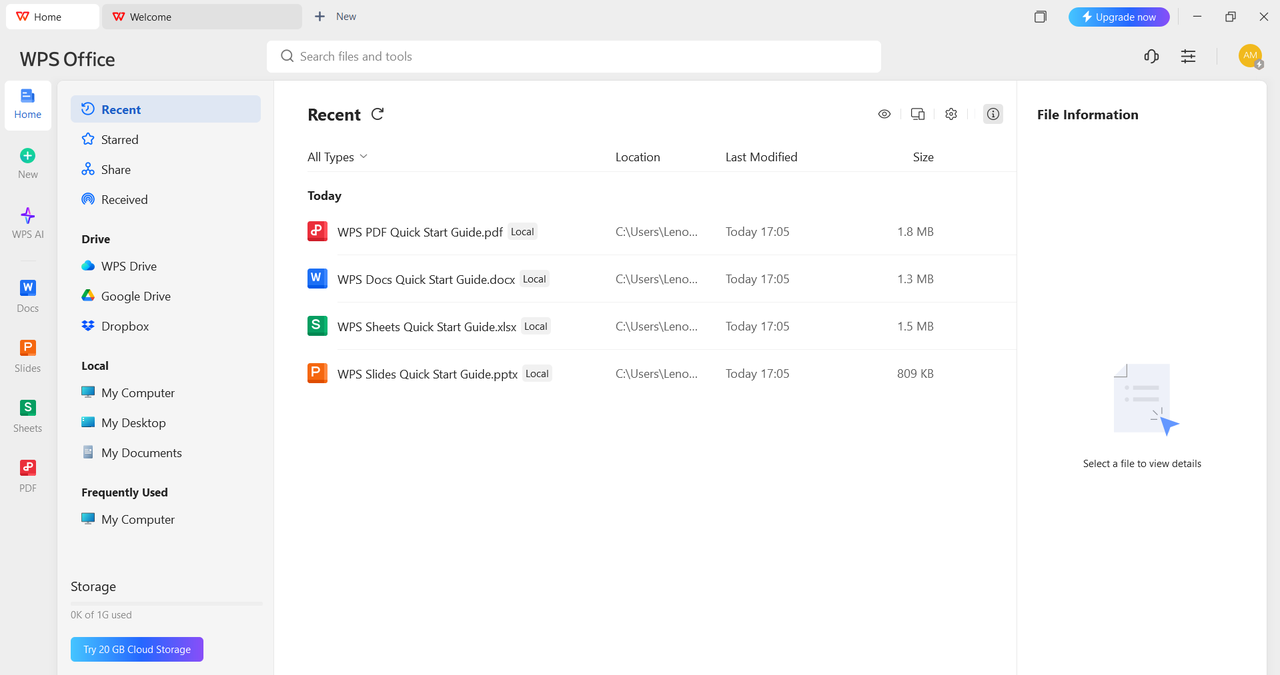This screenshot has width=1280, height=675.
Task: Click Try 20 GB Cloud Storage
Action: [x=137, y=649]
